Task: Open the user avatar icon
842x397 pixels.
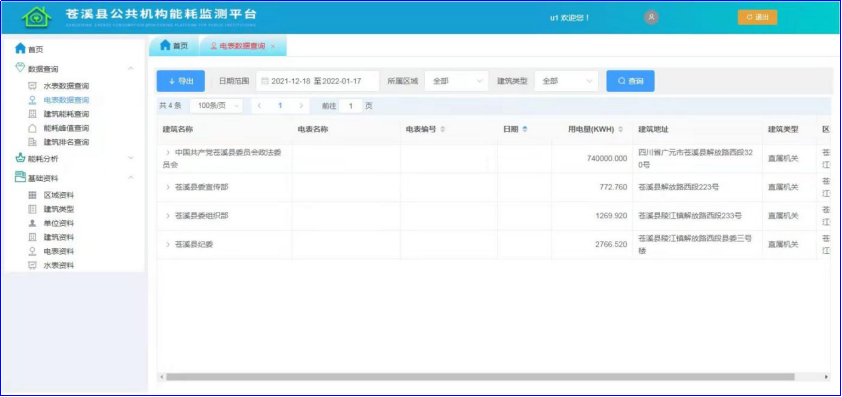Action: tap(651, 17)
